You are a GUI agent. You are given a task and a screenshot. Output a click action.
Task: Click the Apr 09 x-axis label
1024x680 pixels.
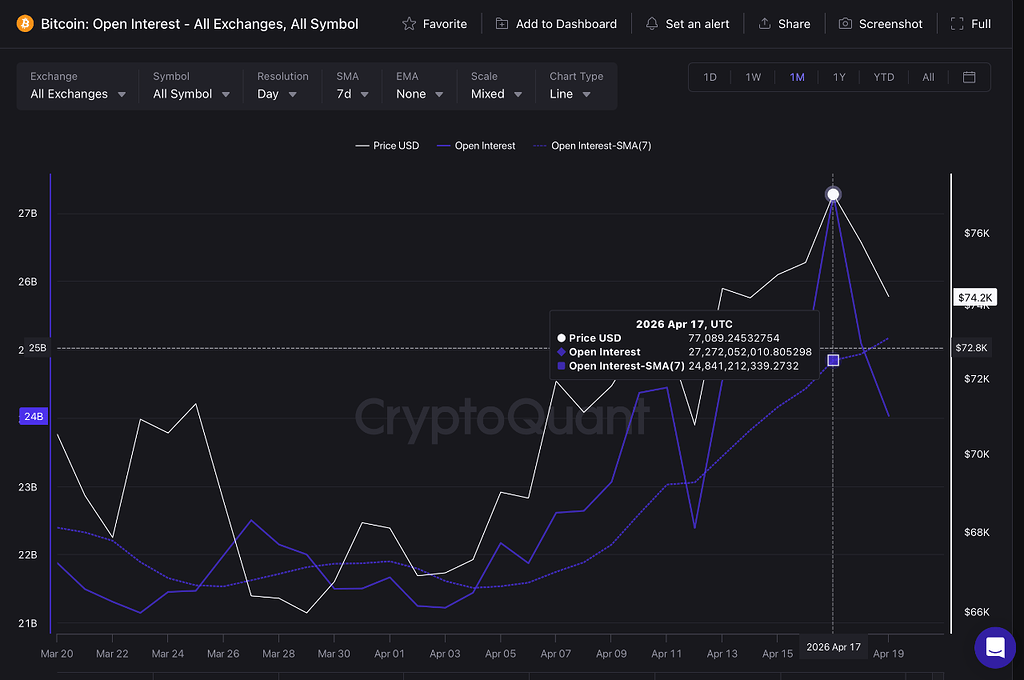point(611,653)
